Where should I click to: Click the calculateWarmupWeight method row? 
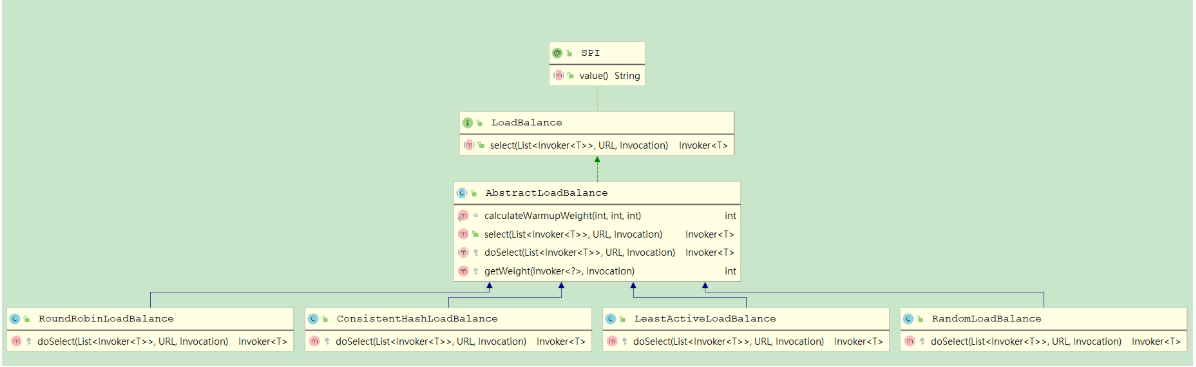597,216
